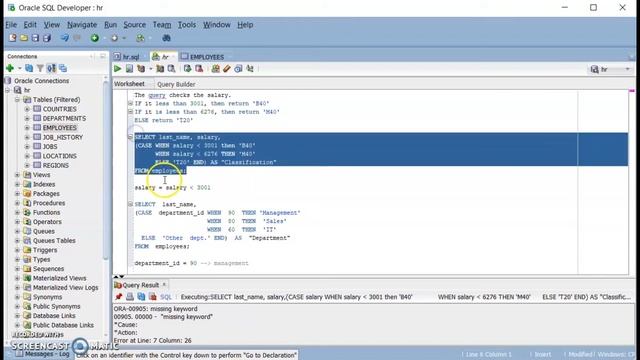The image size is (640, 360).
Task: Open the hr connection dropdown at top right
Action: click(x=627, y=69)
